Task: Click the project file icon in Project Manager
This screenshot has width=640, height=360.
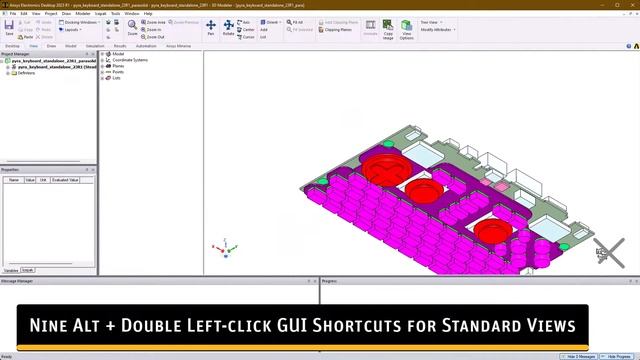Action: 8,61
